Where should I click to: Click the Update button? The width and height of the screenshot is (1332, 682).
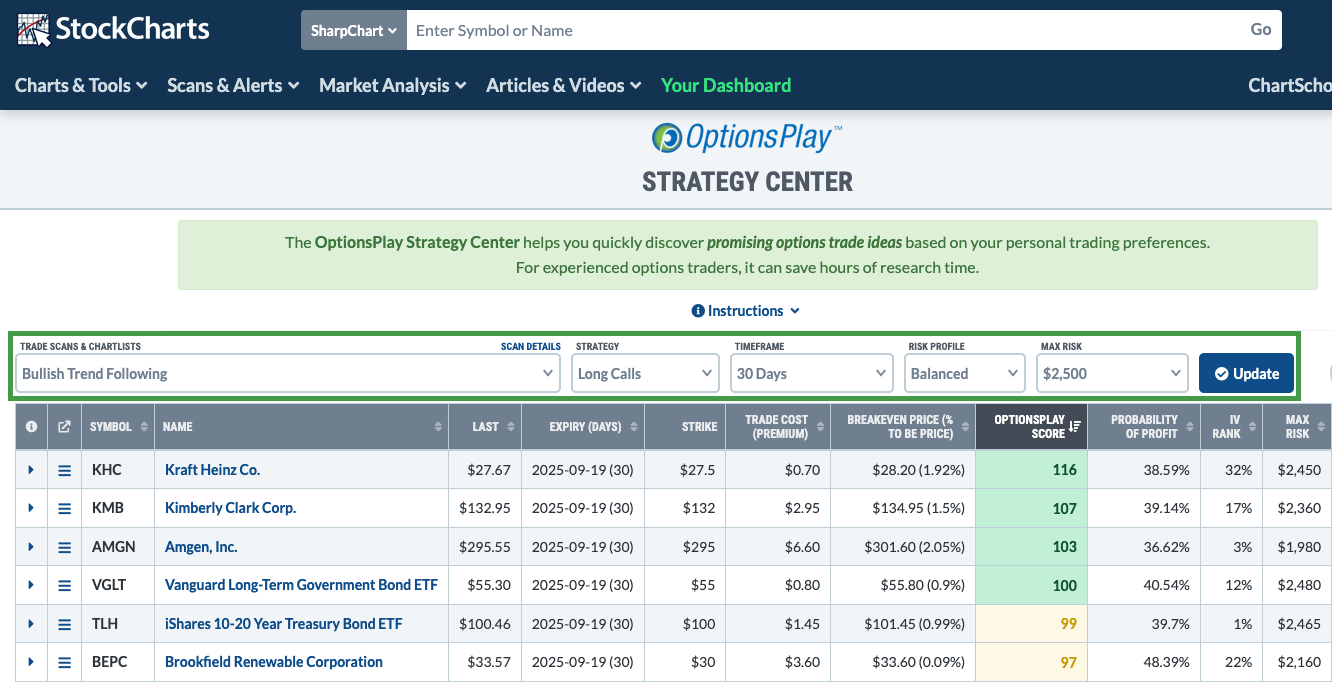[1246, 373]
